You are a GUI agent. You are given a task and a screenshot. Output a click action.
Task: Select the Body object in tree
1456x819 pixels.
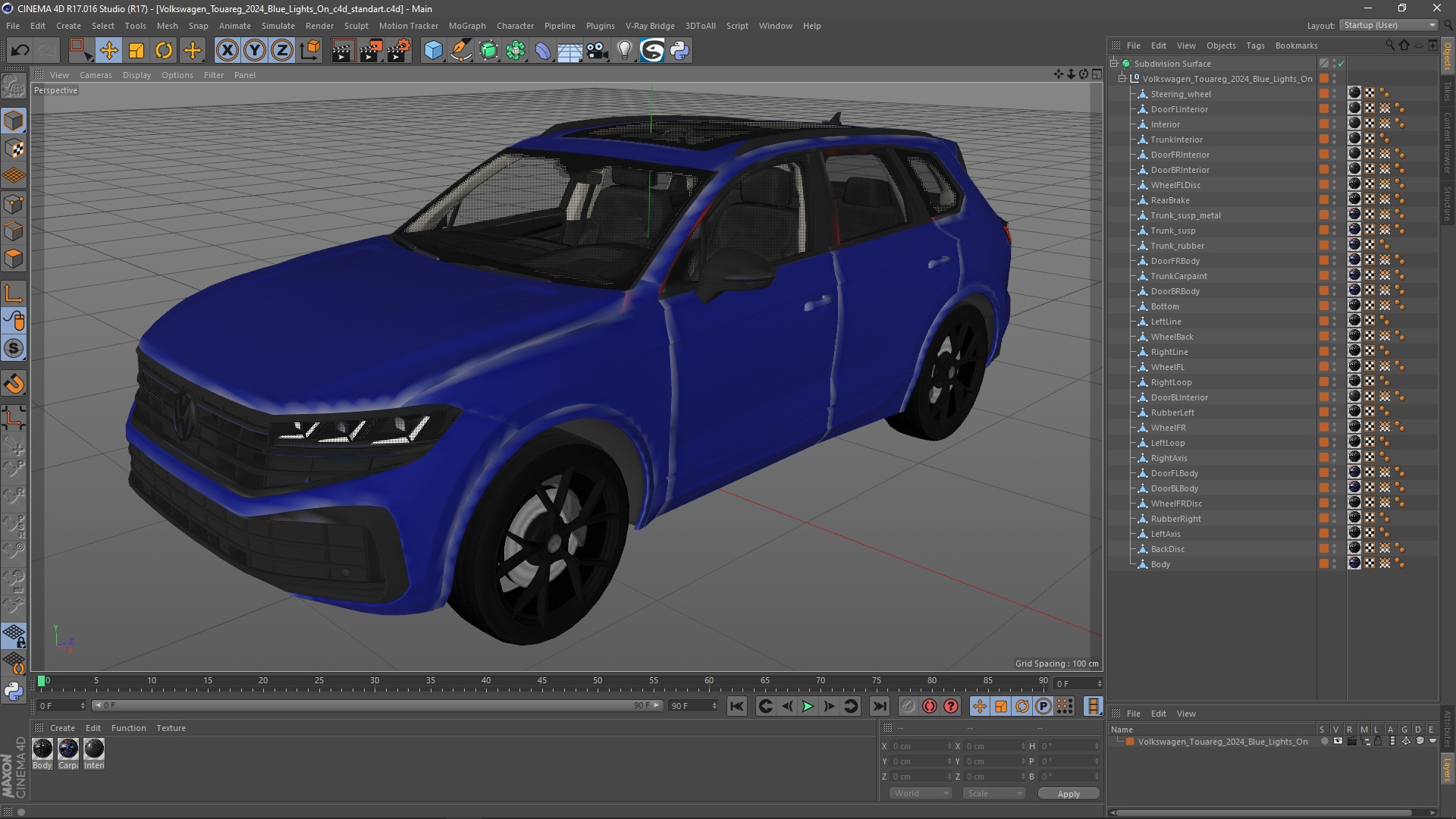pos(1160,564)
